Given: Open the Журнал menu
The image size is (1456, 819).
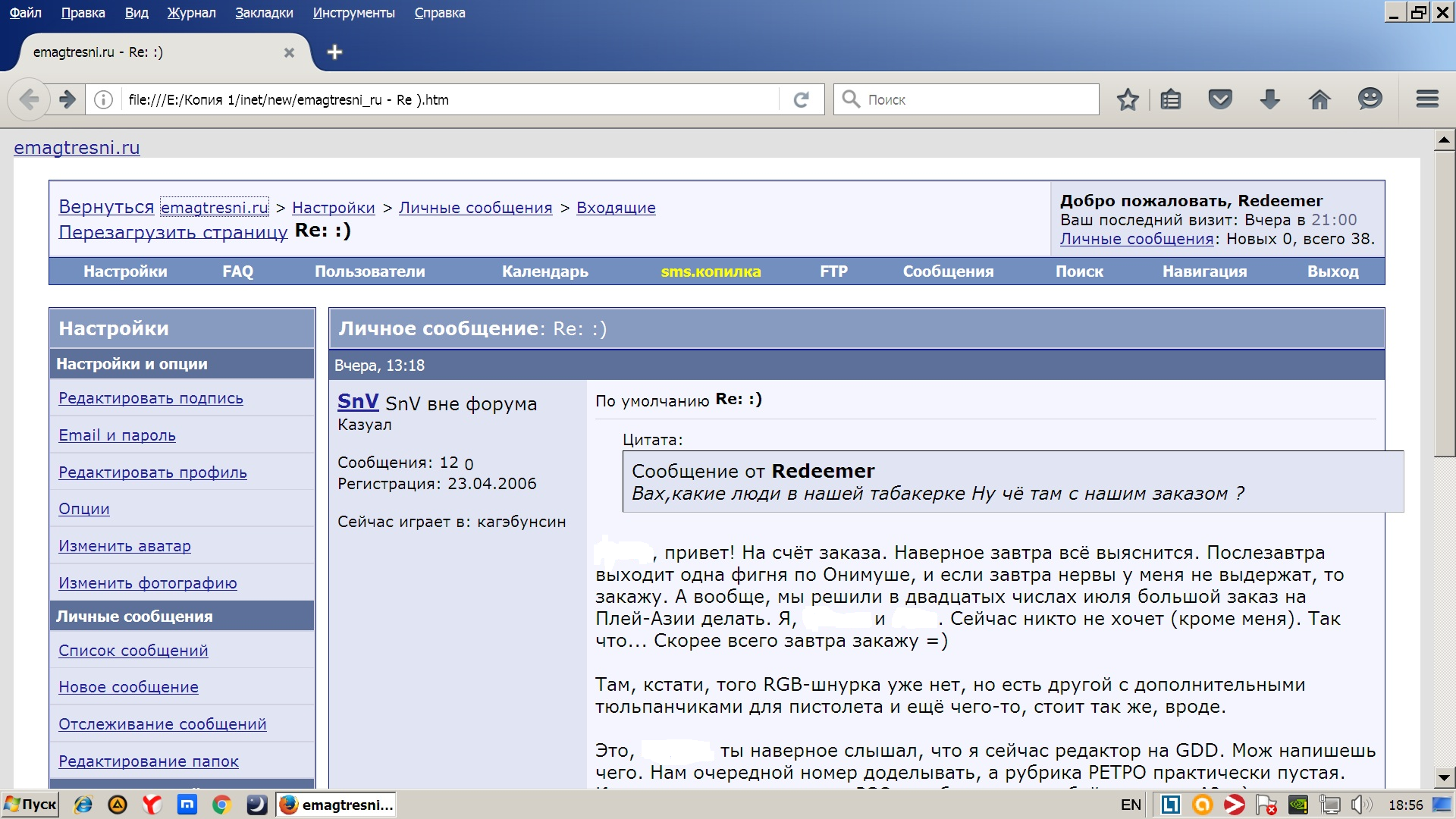Looking at the screenshot, I should tap(191, 13).
